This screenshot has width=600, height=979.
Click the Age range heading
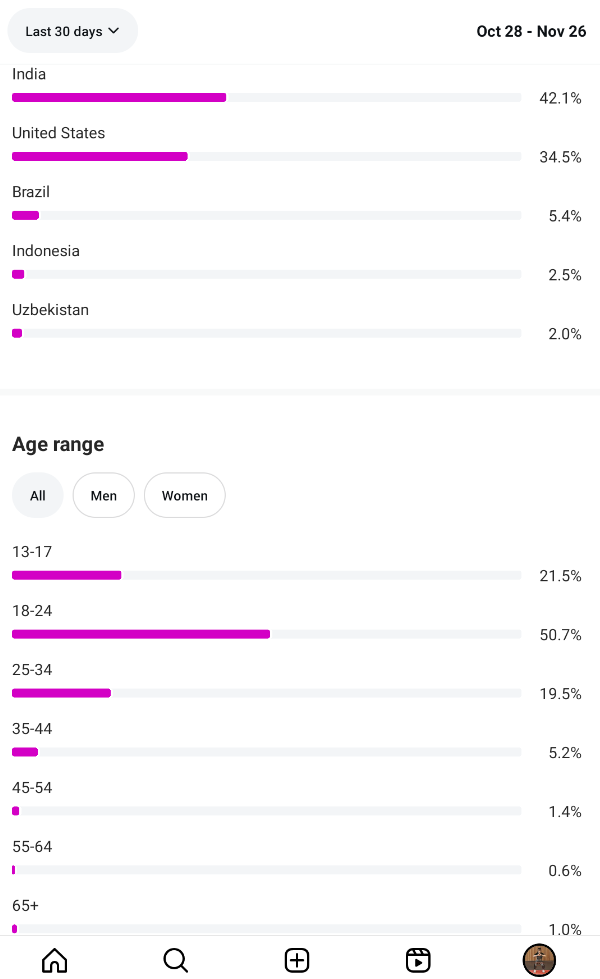[x=58, y=444]
